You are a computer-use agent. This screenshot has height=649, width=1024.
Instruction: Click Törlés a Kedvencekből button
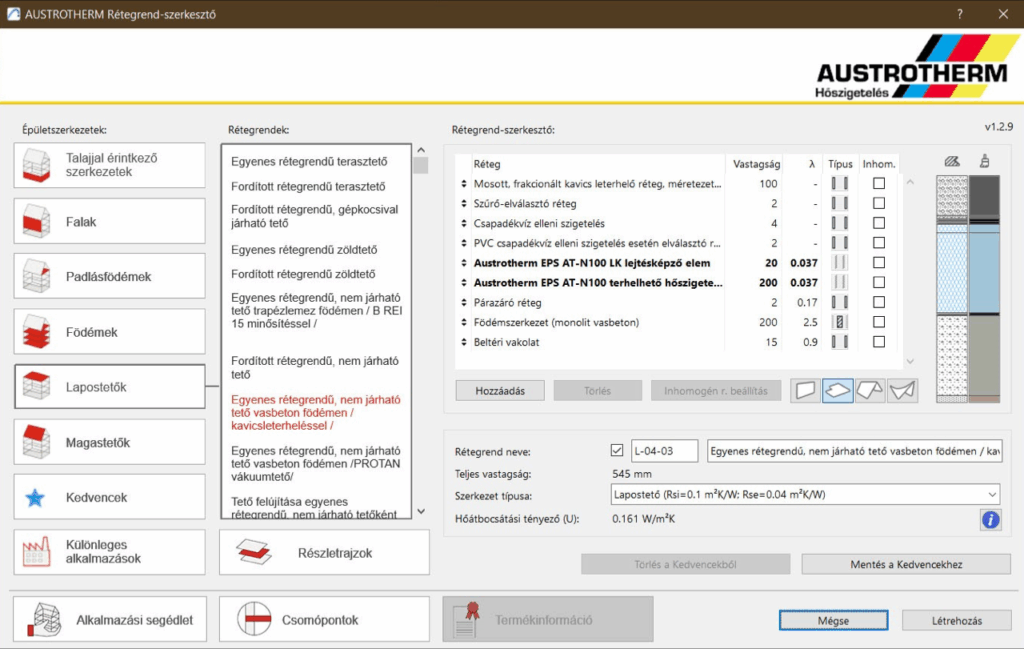click(x=685, y=564)
